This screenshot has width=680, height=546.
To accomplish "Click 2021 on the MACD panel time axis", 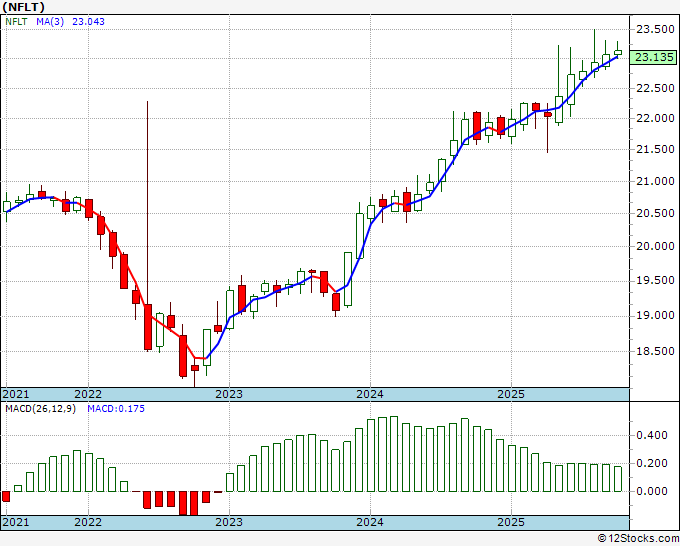I will click(x=16, y=522).
